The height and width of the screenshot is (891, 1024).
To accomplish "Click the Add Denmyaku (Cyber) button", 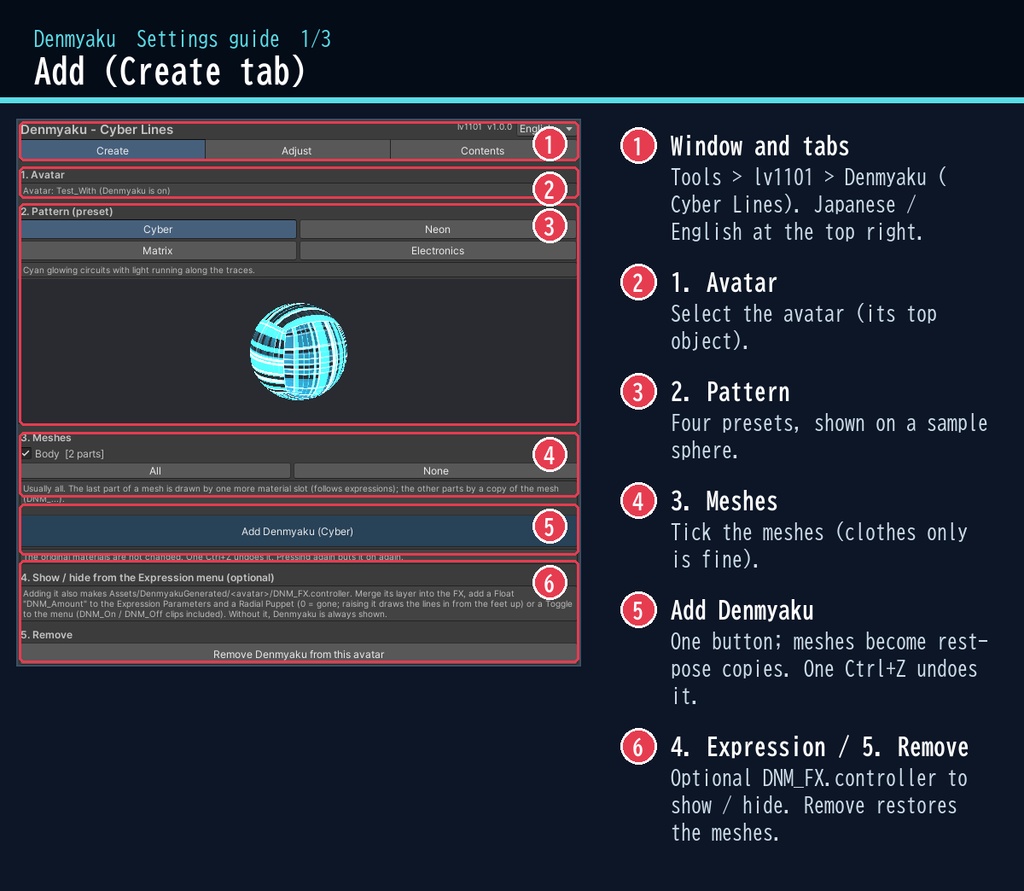I will (x=298, y=531).
